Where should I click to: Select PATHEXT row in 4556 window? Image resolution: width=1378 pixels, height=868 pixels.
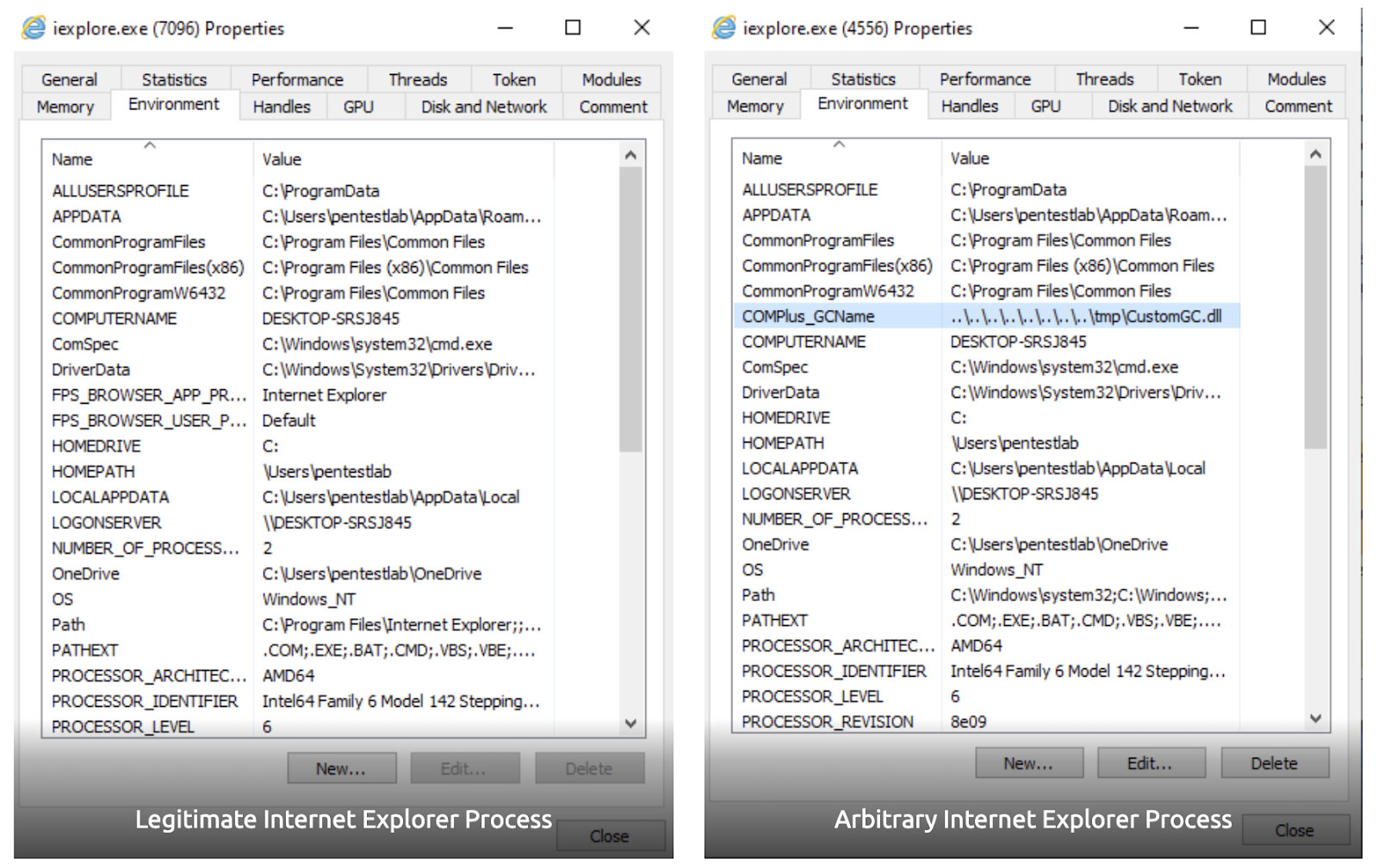(x=987, y=621)
